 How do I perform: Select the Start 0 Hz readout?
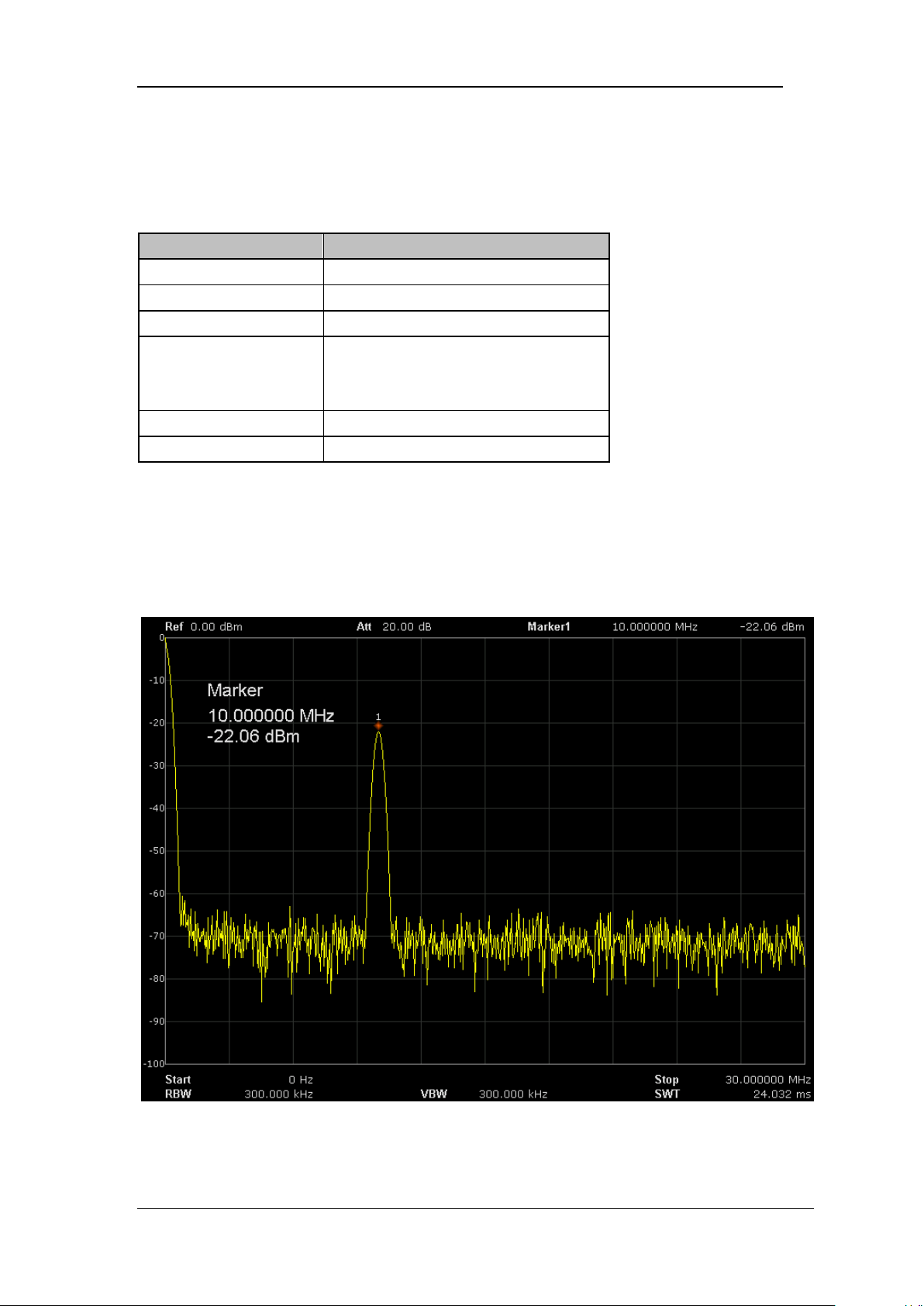[x=239, y=1079]
